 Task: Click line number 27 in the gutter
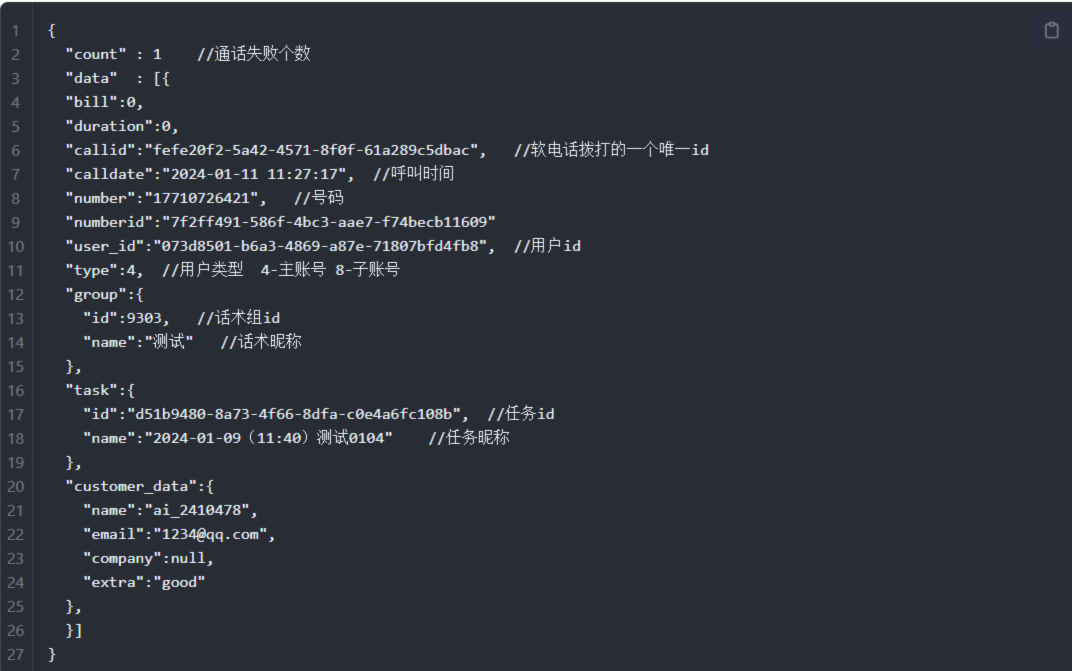pyautogui.click(x=16, y=654)
